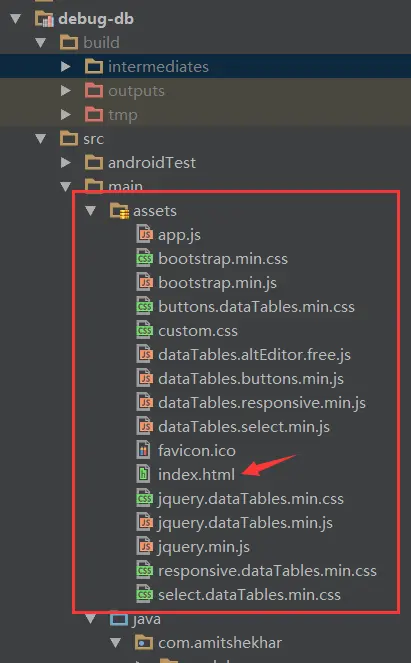Image resolution: width=411 pixels, height=663 pixels.
Task: Select the index.html file name
Action: click(196, 475)
